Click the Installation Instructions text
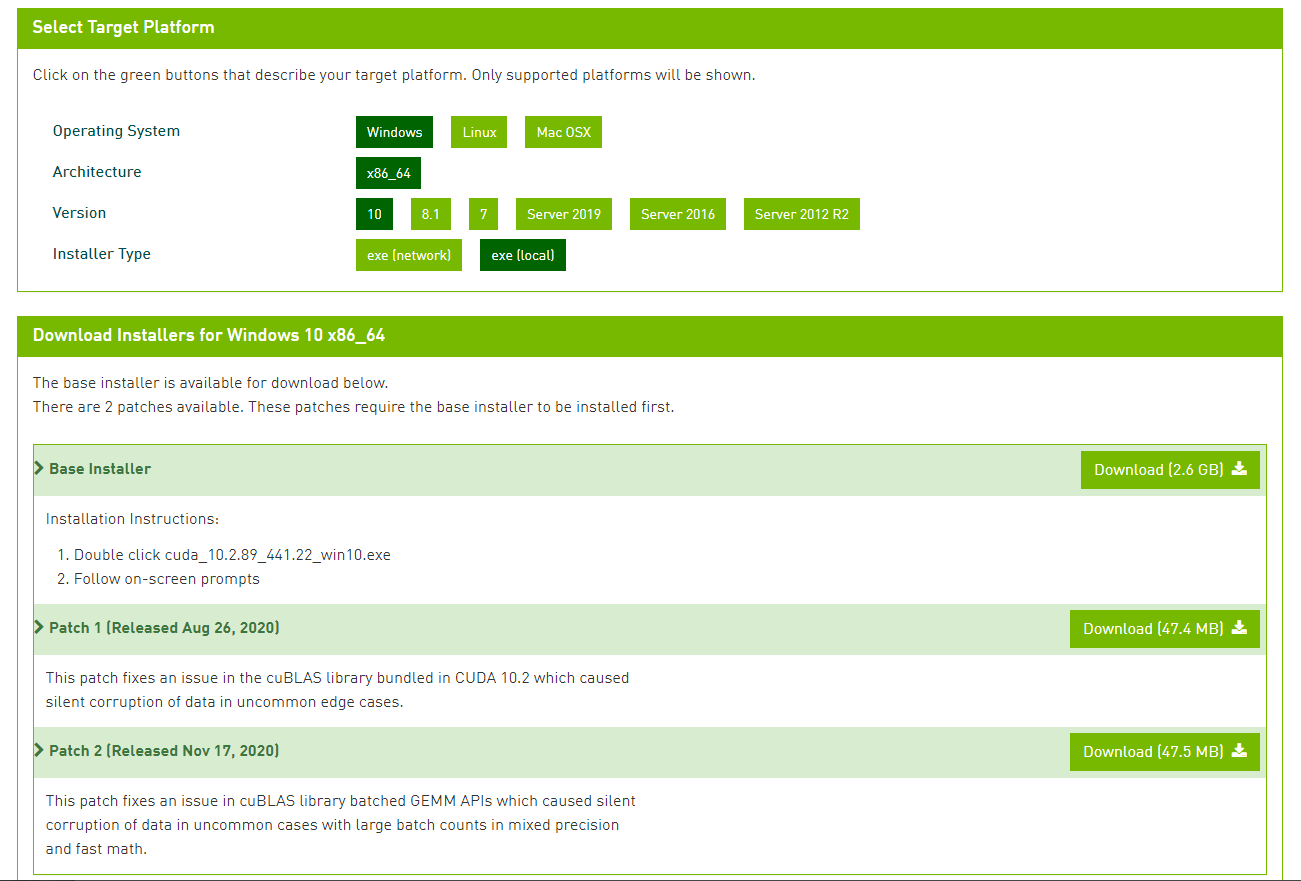 pos(132,519)
